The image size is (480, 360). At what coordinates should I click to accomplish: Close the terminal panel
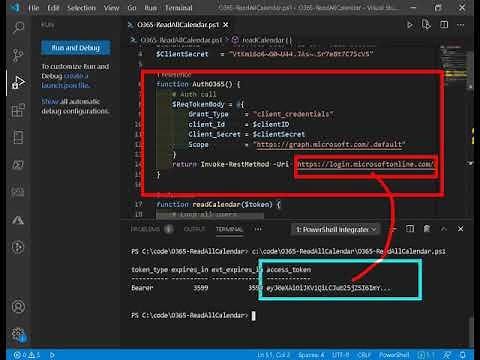click(460, 229)
